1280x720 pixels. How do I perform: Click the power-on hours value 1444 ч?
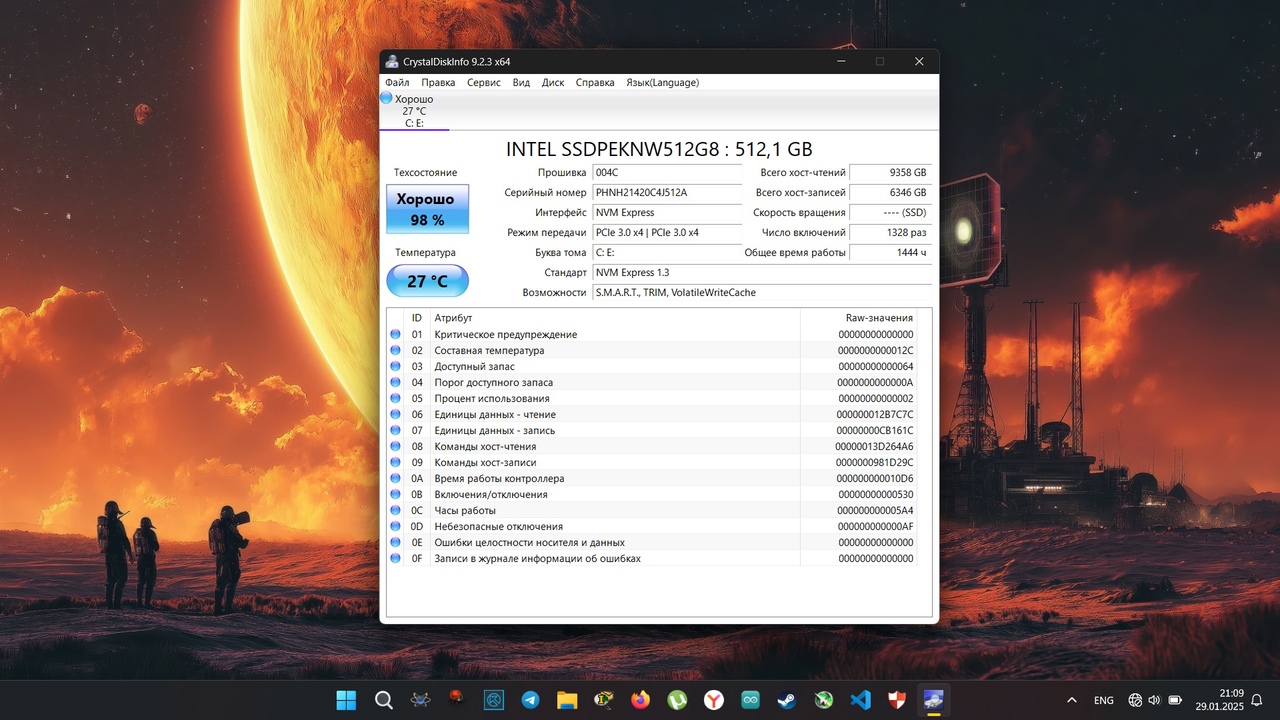pyautogui.click(x=890, y=252)
